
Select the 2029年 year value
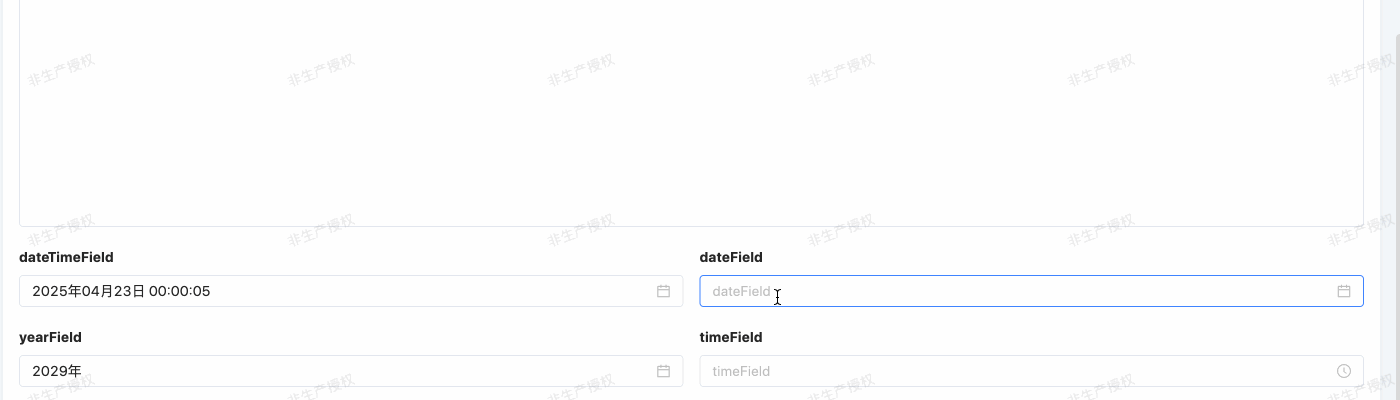coord(57,371)
